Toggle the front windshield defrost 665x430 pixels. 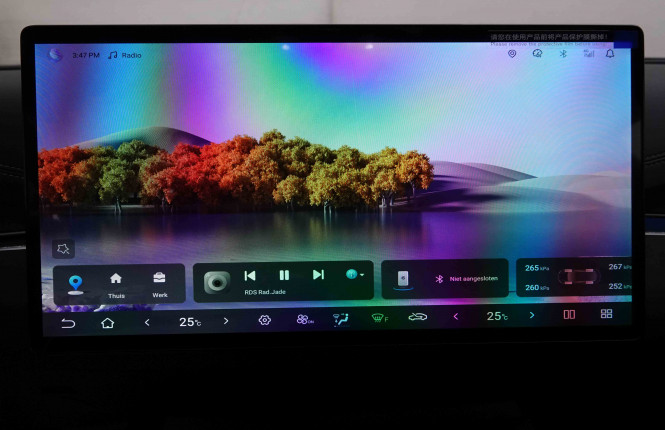coord(379,318)
